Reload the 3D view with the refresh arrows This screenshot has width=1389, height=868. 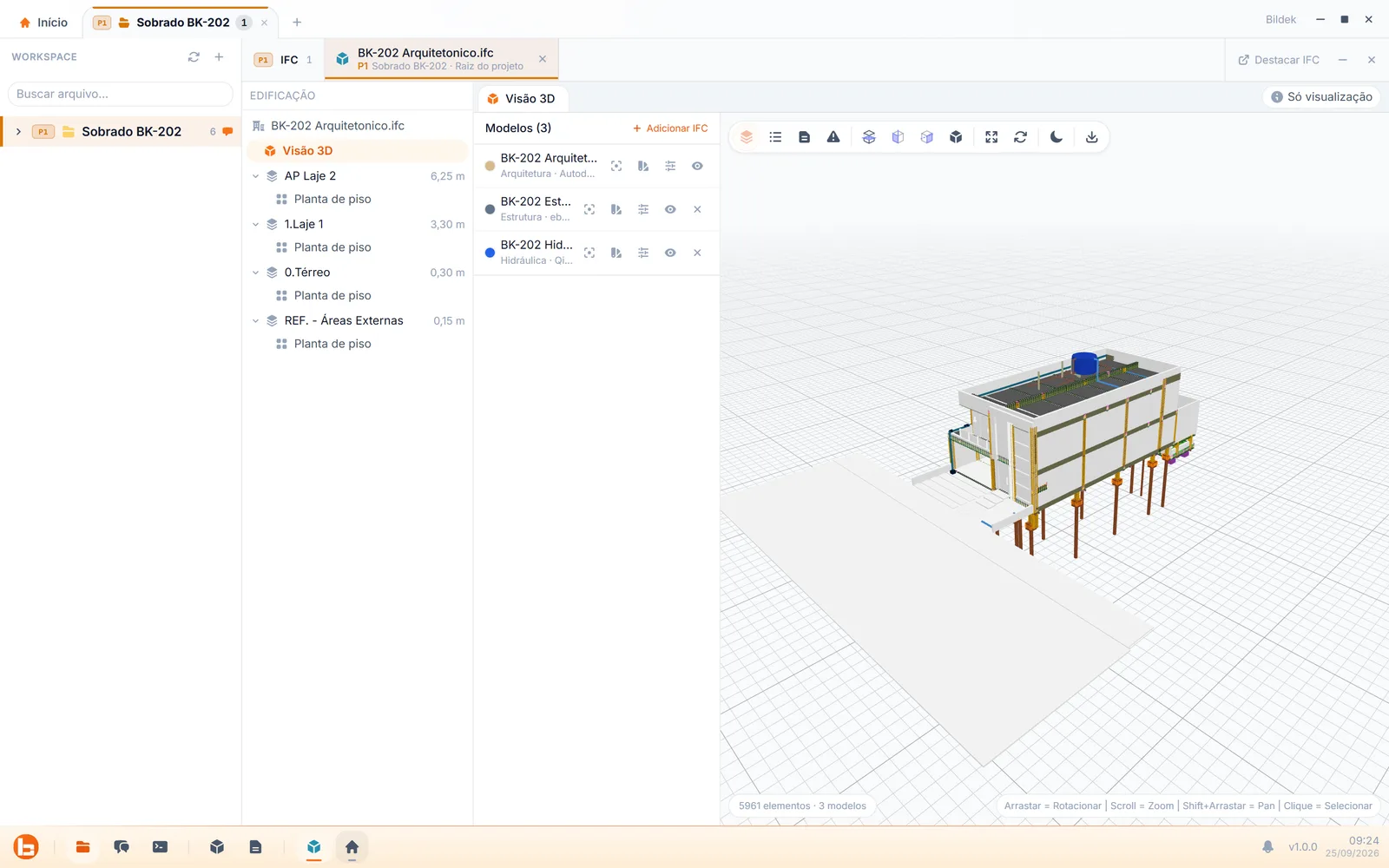tap(1021, 137)
